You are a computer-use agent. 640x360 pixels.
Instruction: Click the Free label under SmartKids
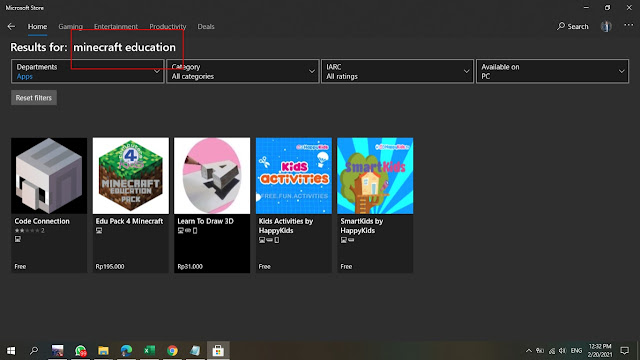(x=346, y=267)
